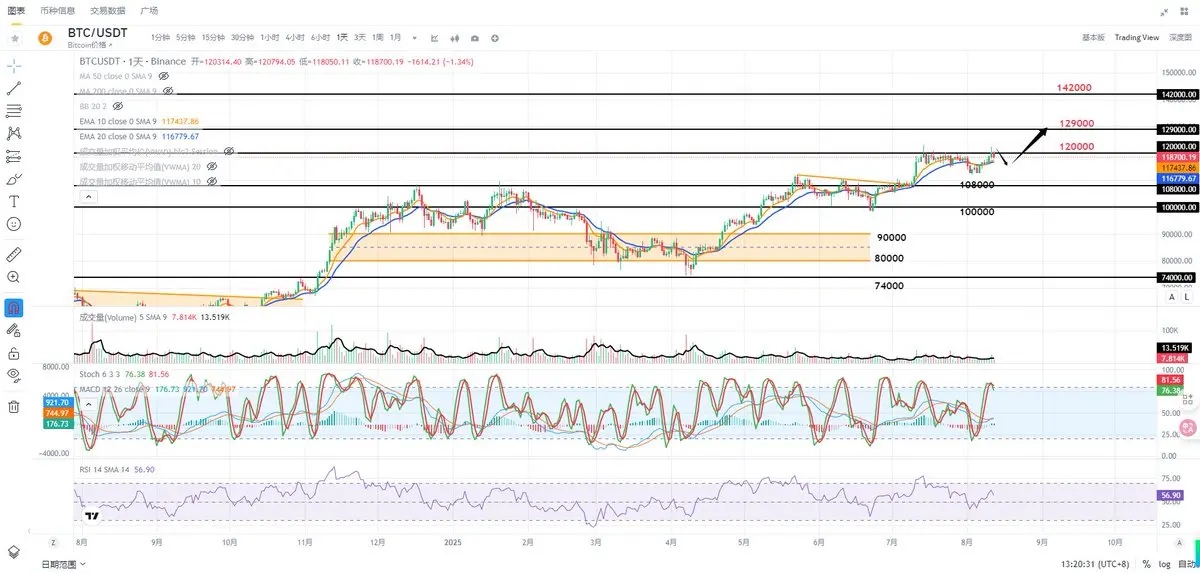Select the brush drawing tool
The image size is (1200, 574).
point(14,180)
